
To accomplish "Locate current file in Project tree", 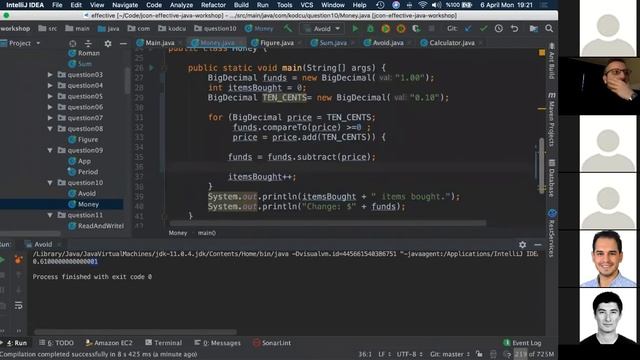I will (x=73, y=43).
